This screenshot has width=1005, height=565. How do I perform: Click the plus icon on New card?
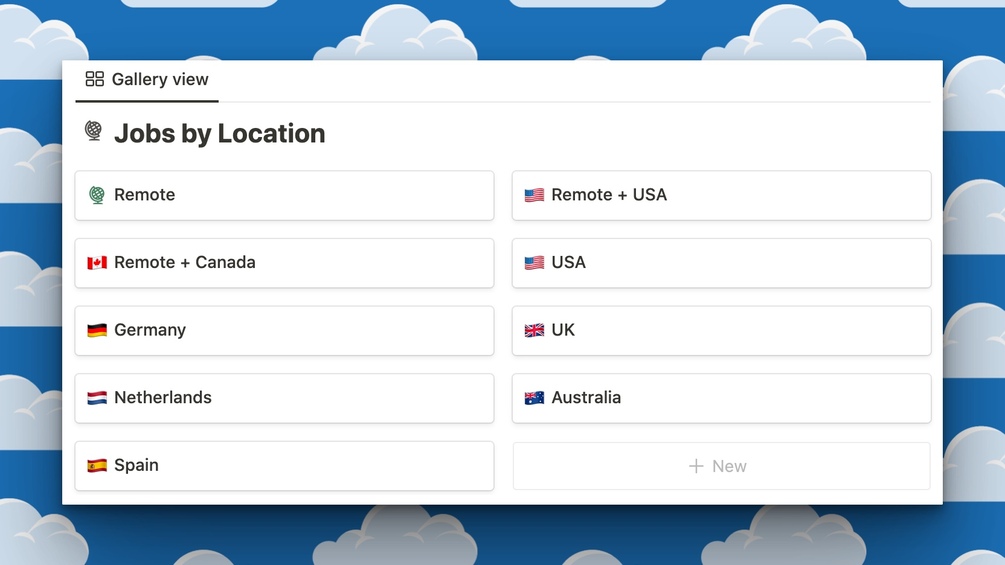click(x=696, y=466)
